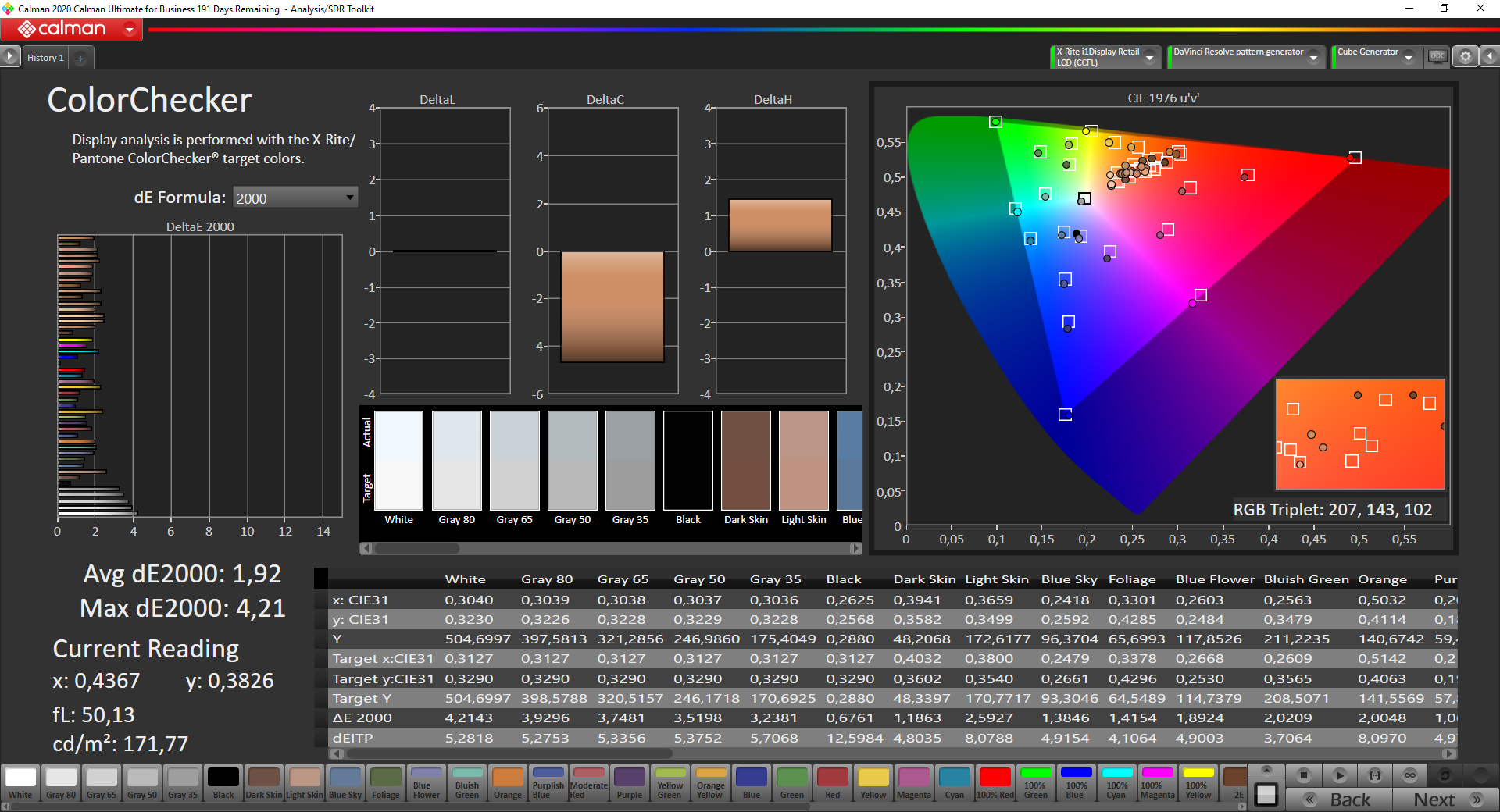Enable continuous measure with the infinity icon

(x=1410, y=775)
